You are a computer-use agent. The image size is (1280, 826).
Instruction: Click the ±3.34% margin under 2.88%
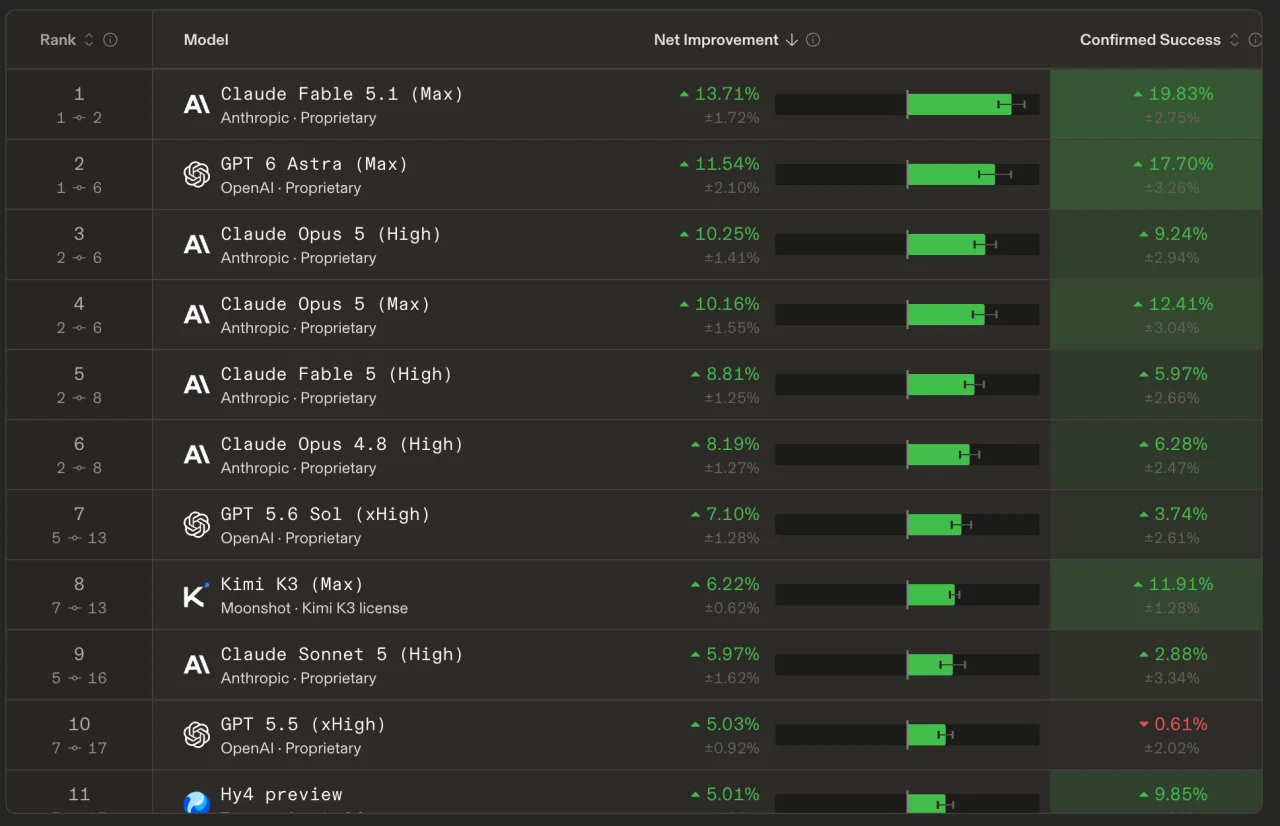click(x=1172, y=678)
